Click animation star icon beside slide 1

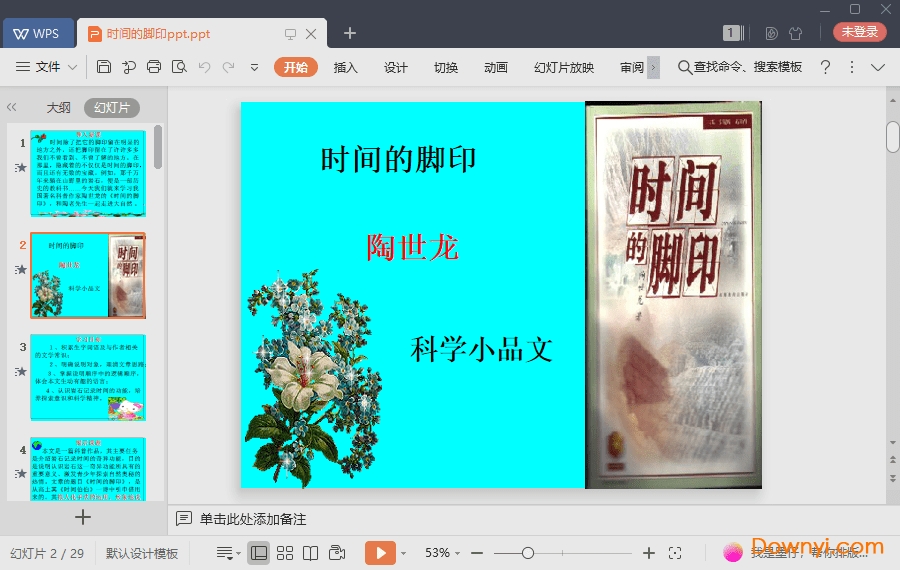coord(21,168)
